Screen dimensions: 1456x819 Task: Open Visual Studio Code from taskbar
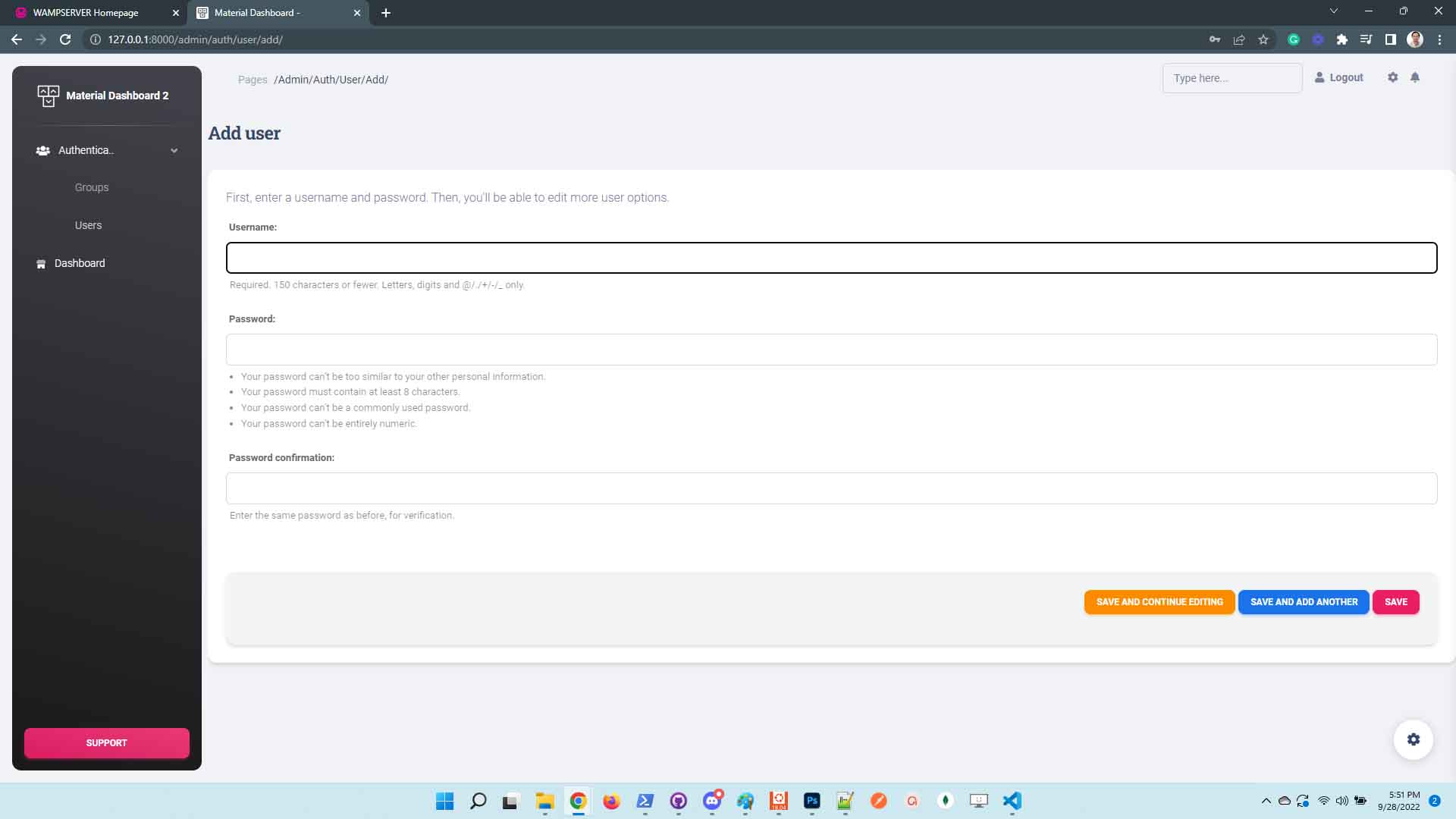(1012, 801)
